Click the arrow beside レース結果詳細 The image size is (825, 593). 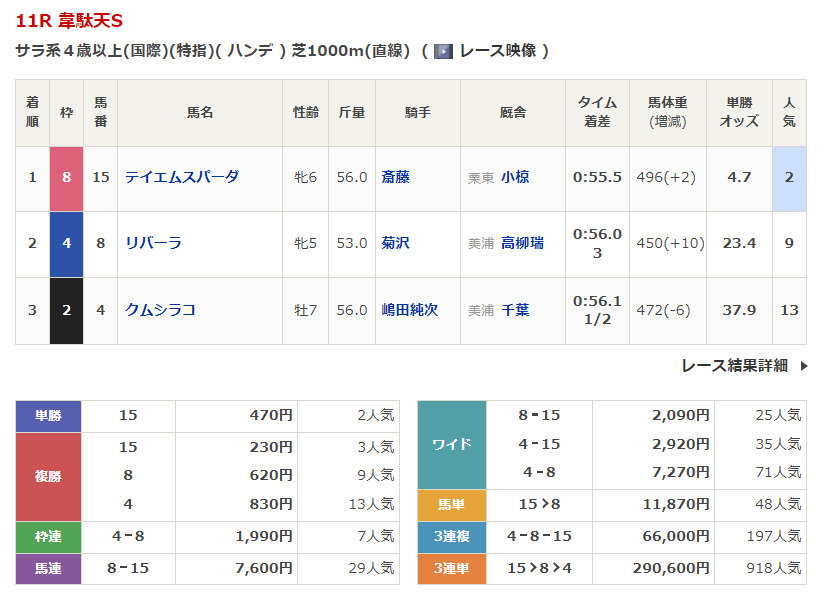pyautogui.click(x=803, y=366)
